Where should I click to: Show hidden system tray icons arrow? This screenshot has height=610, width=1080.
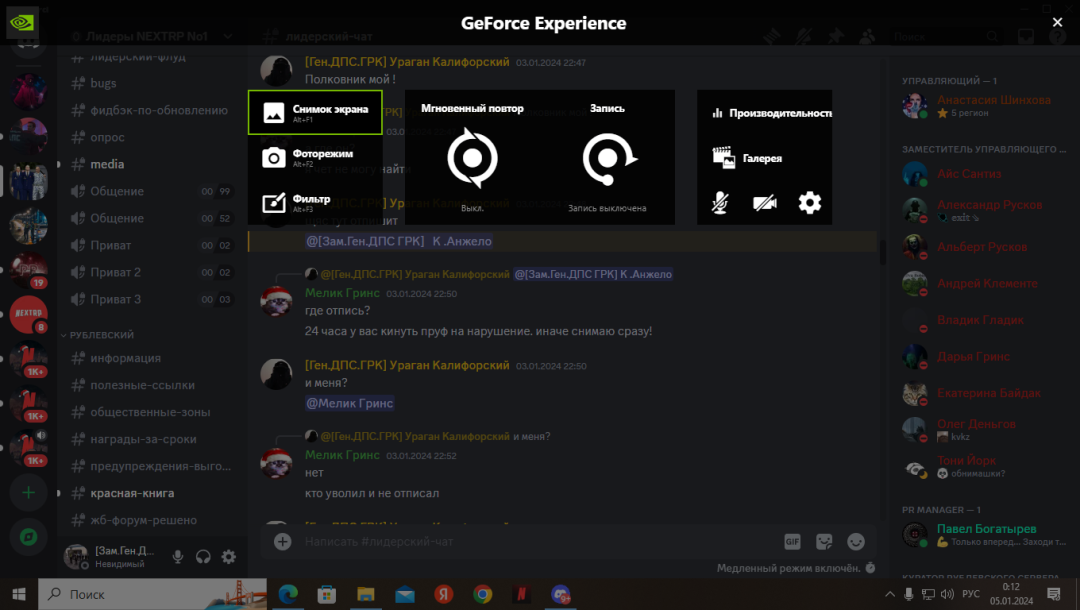(x=888, y=594)
